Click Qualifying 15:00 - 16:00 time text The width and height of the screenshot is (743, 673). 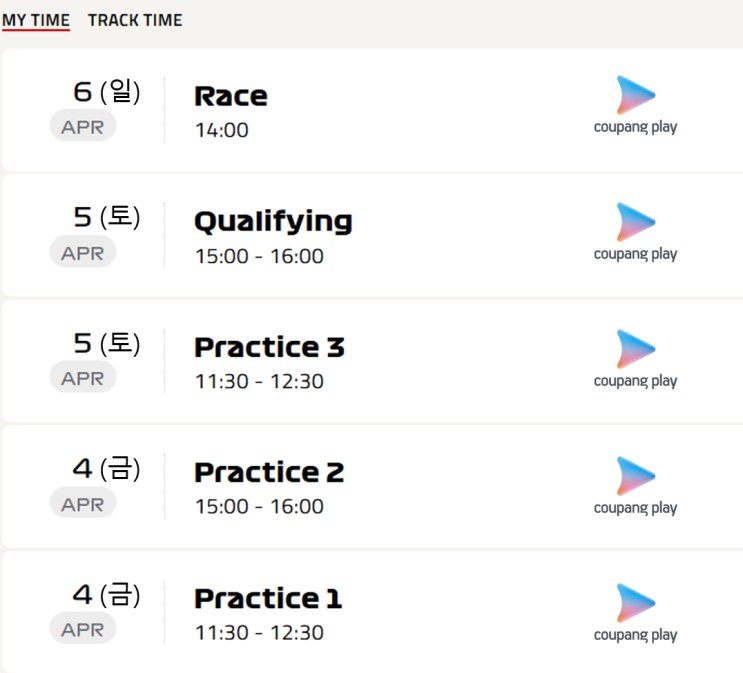(x=259, y=256)
